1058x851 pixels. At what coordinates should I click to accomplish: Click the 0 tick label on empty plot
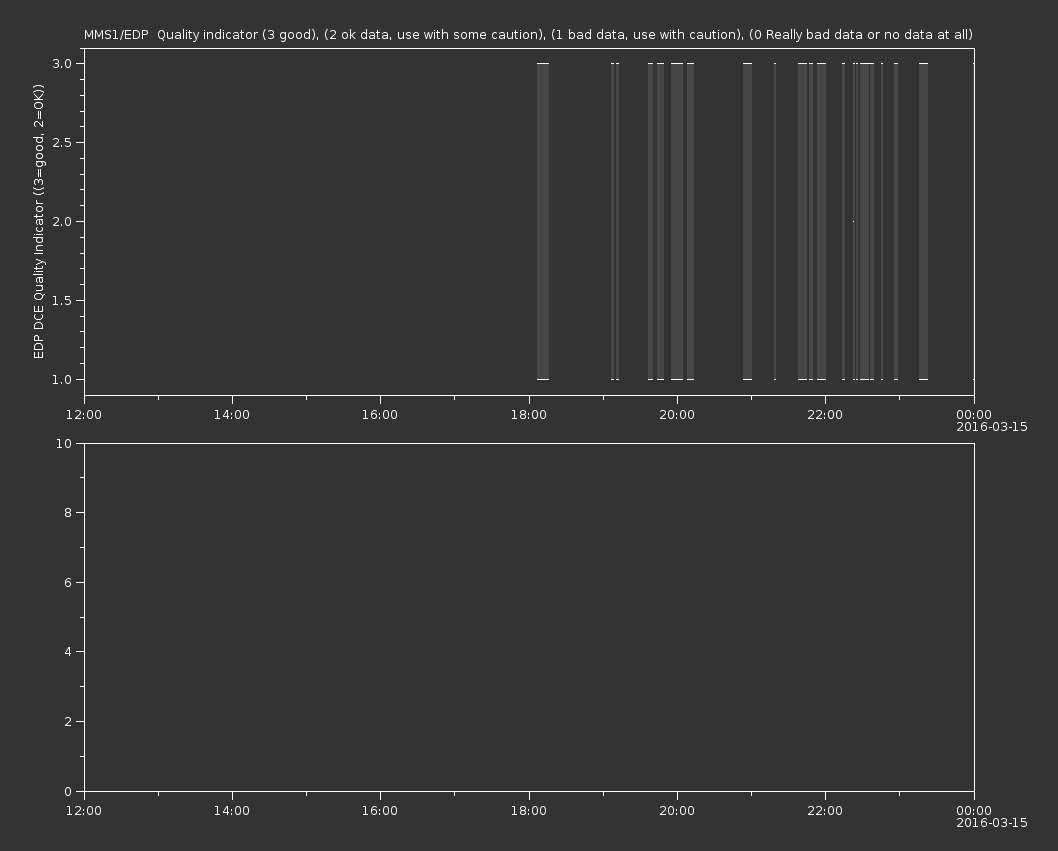tap(68, 791)
